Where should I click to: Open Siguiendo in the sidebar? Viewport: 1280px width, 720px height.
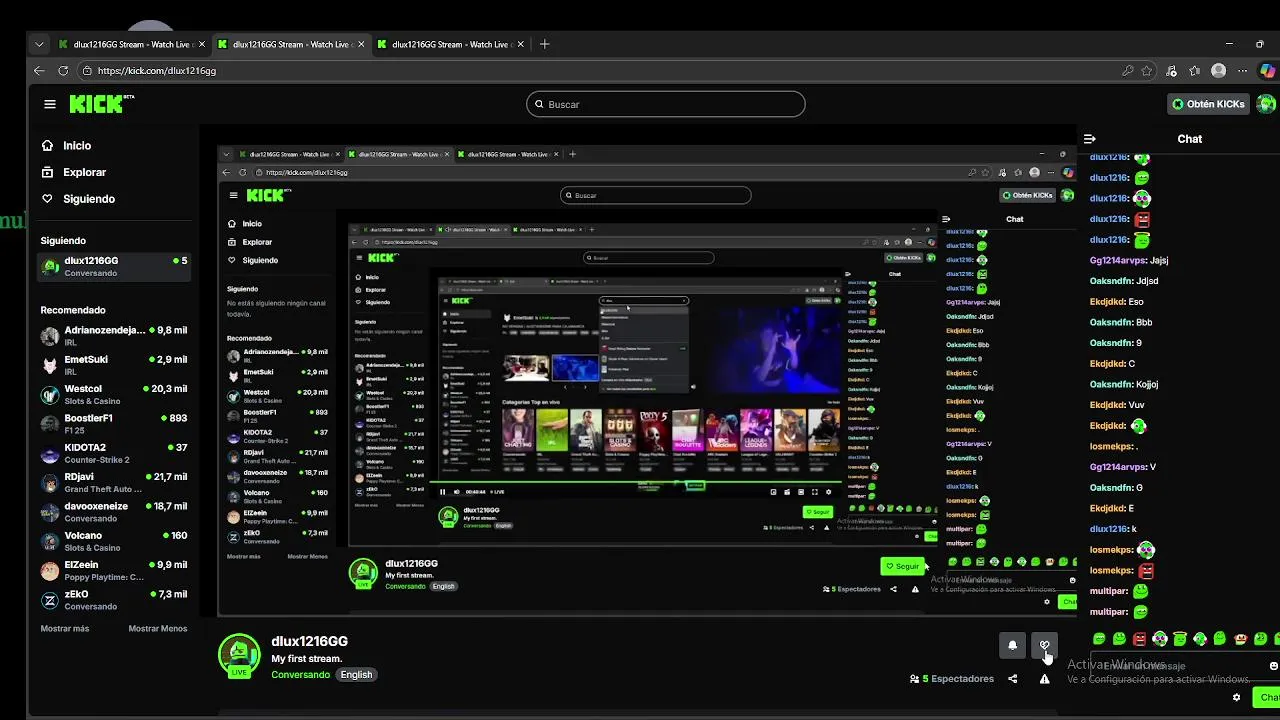point(88,199)
